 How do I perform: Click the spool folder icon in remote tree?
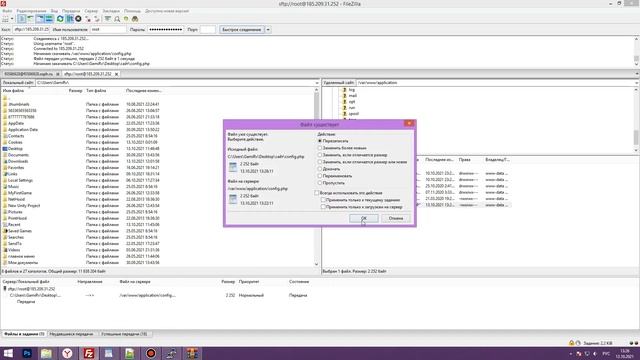click(344, 113)
